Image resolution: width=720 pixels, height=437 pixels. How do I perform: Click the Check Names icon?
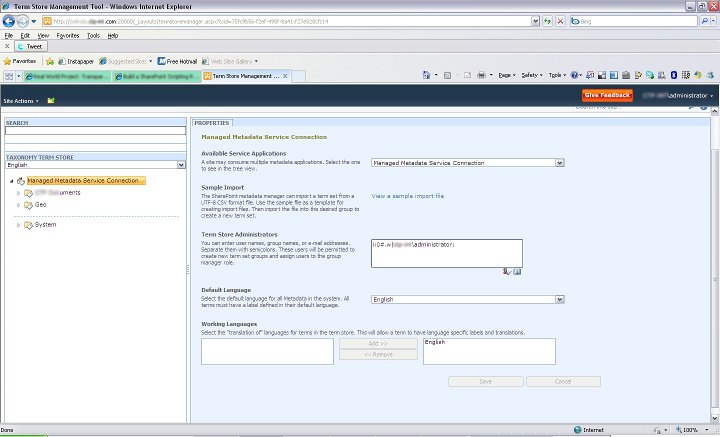tap(506, 272)
